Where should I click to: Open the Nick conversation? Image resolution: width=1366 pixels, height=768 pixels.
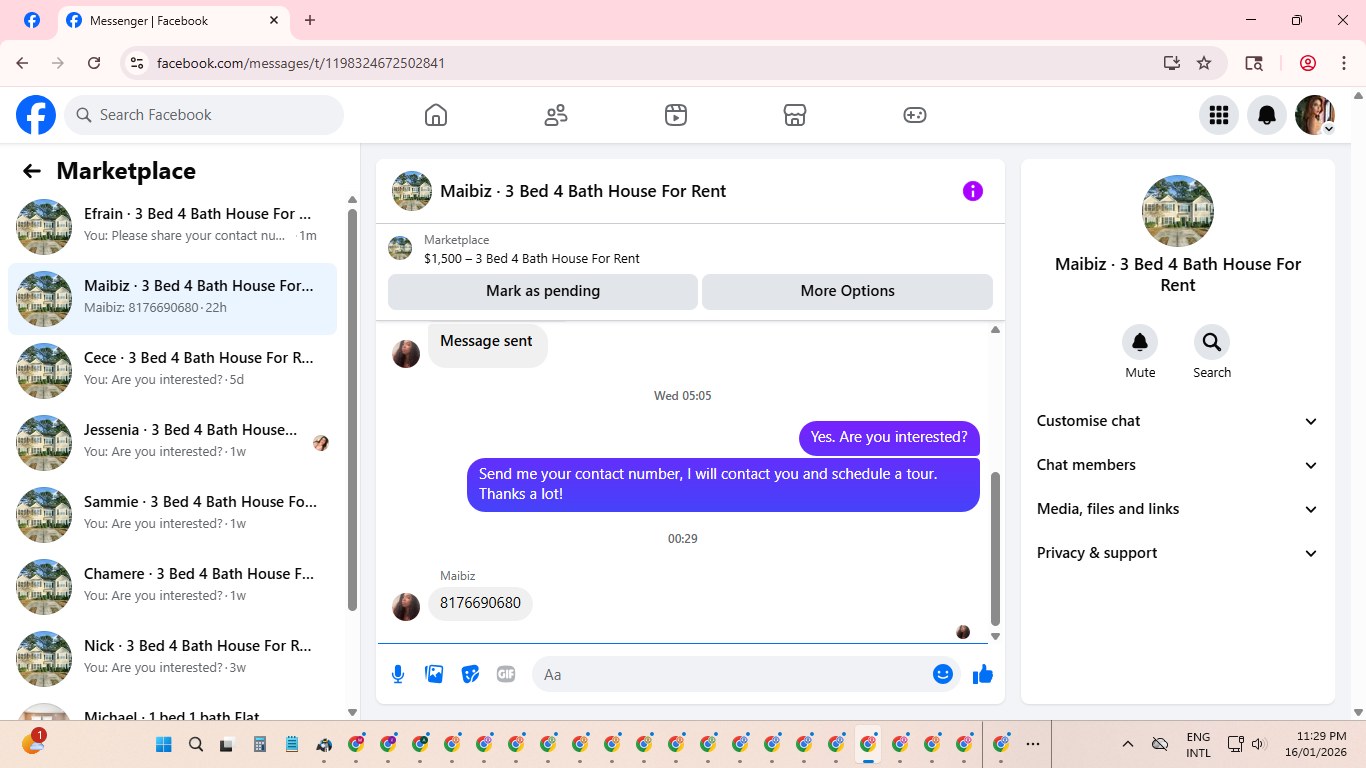[172, 659]
